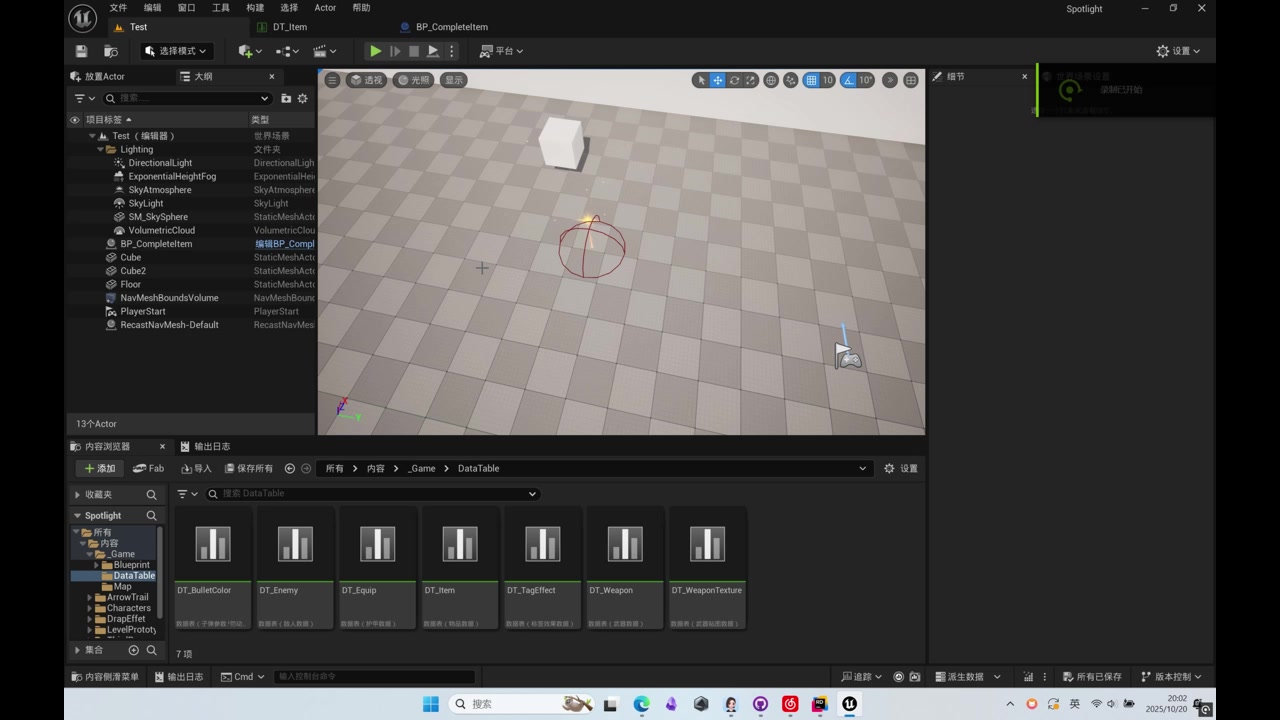Switch to the BP_CompleteItem tab
Viewport: 1280px width, 720px height.
tap(451, 27)
